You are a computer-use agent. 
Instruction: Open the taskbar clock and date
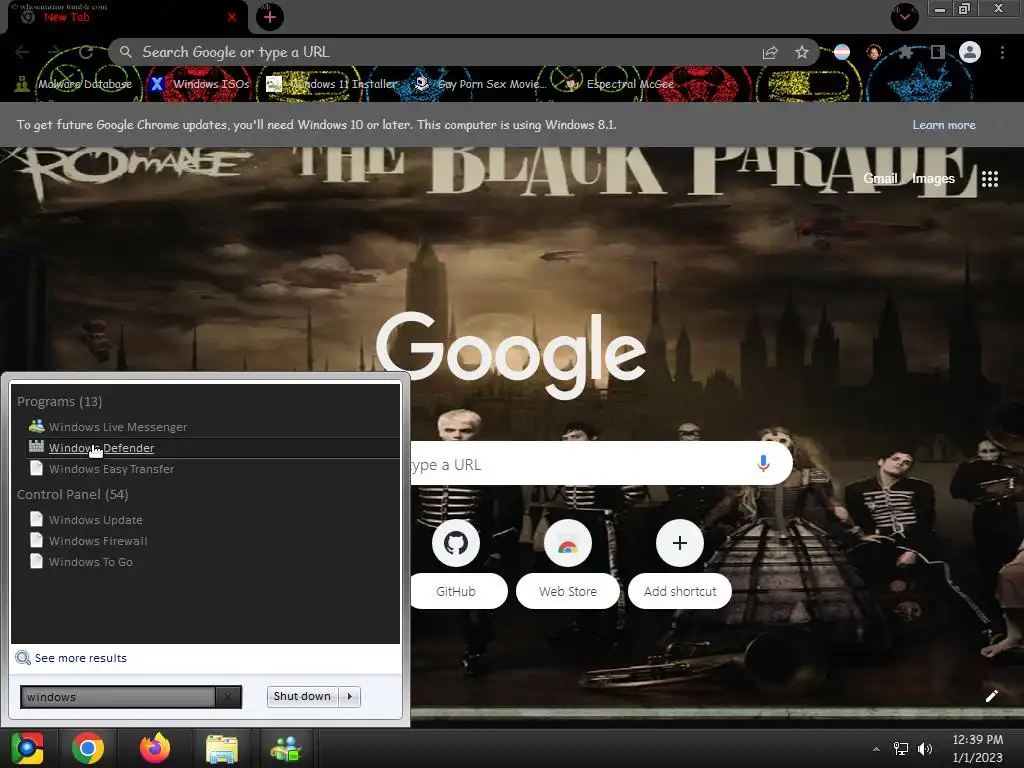click(978, 748)
